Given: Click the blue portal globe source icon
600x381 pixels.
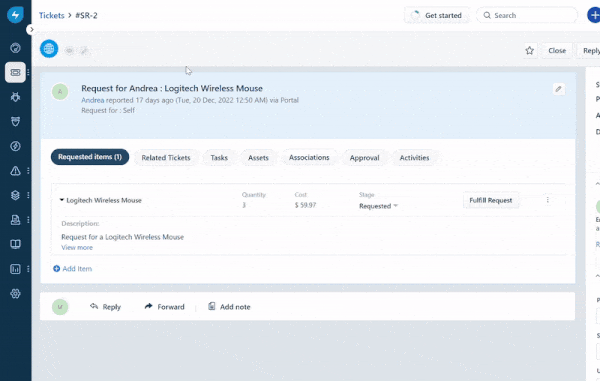Looking at the screenshot, I should coord(49,49).
